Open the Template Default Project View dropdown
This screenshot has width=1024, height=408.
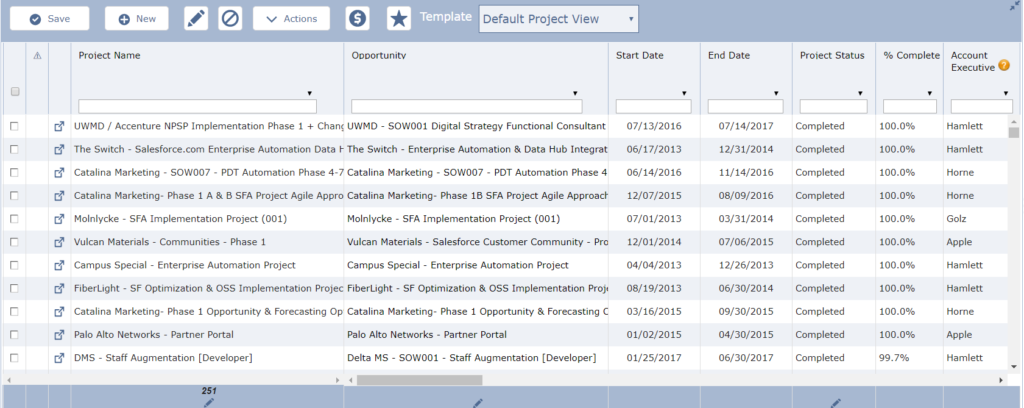(x=558, y=19)
